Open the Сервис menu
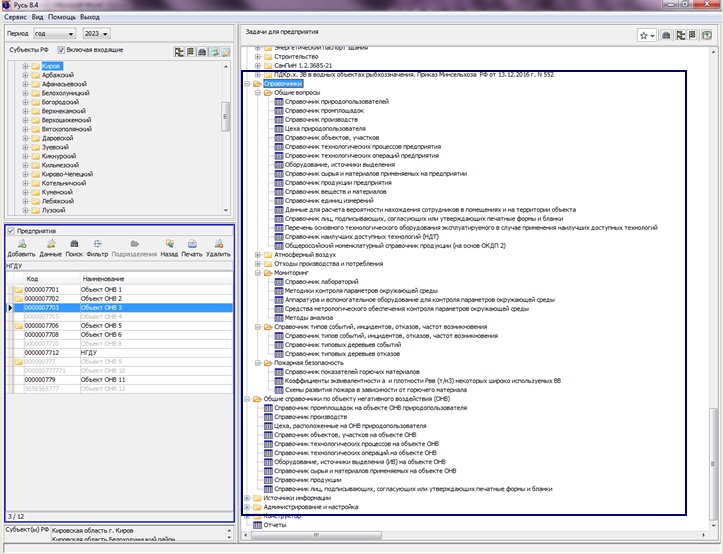The image size is (723, 554). click(16, 17)
